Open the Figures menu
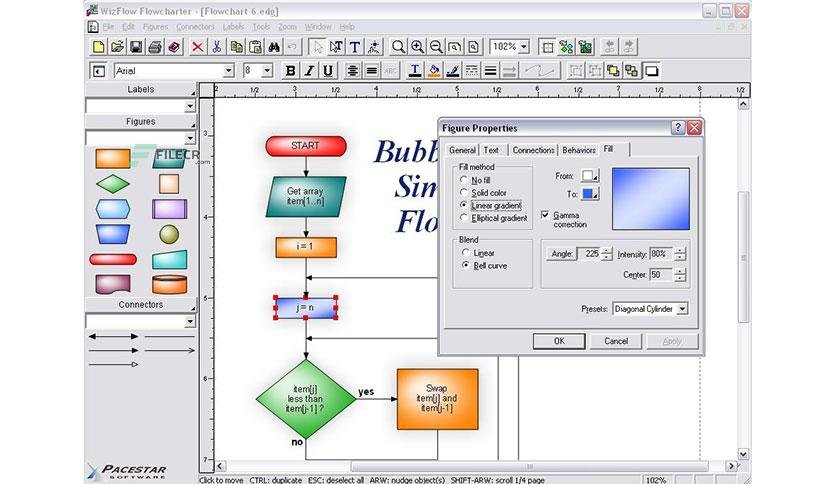 point(155,27)
